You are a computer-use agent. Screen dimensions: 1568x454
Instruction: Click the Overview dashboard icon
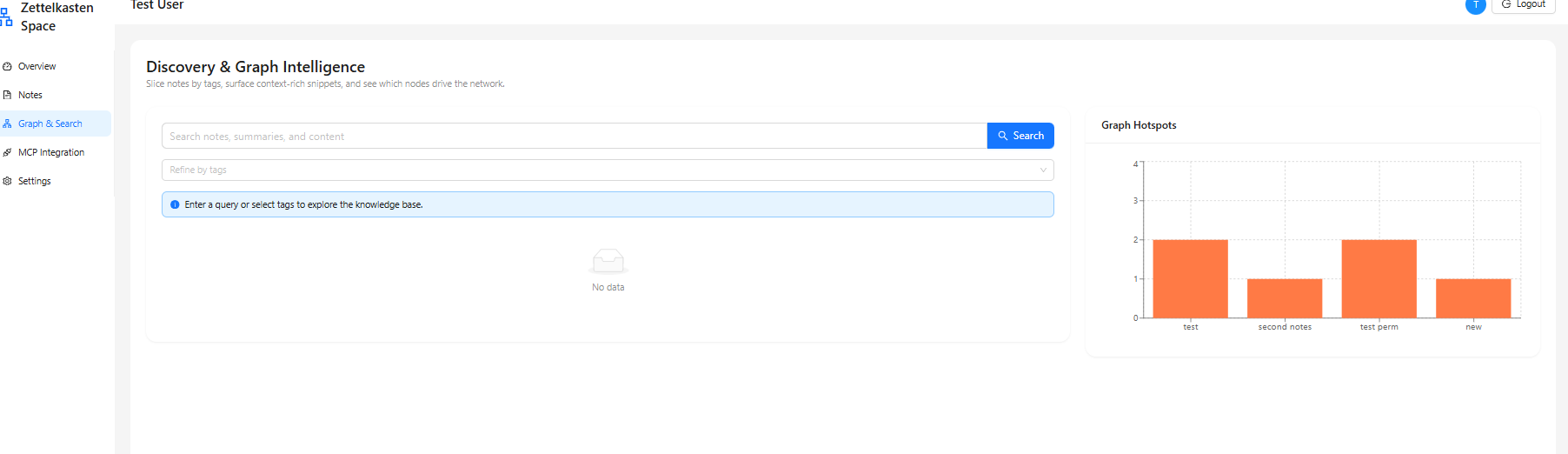(x=7, y=66)
